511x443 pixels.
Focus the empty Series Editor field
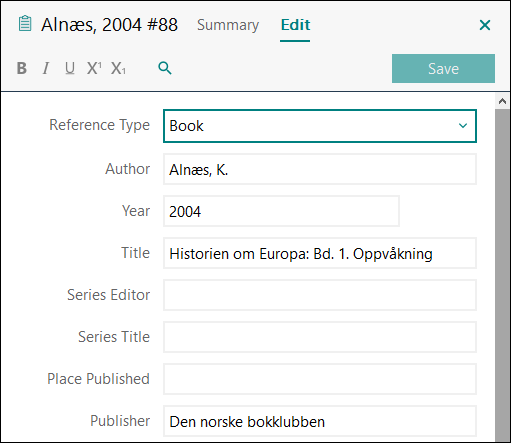click(320, 295)
